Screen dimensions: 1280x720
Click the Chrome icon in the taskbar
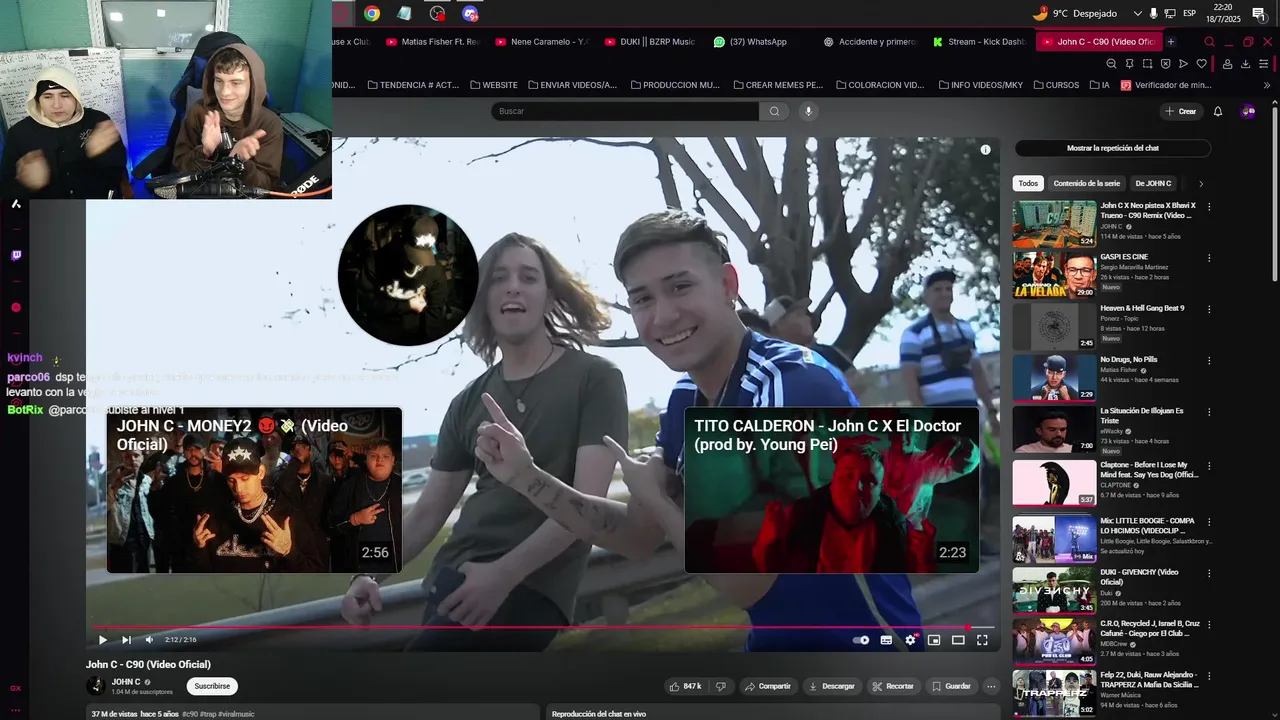[372, 13]
